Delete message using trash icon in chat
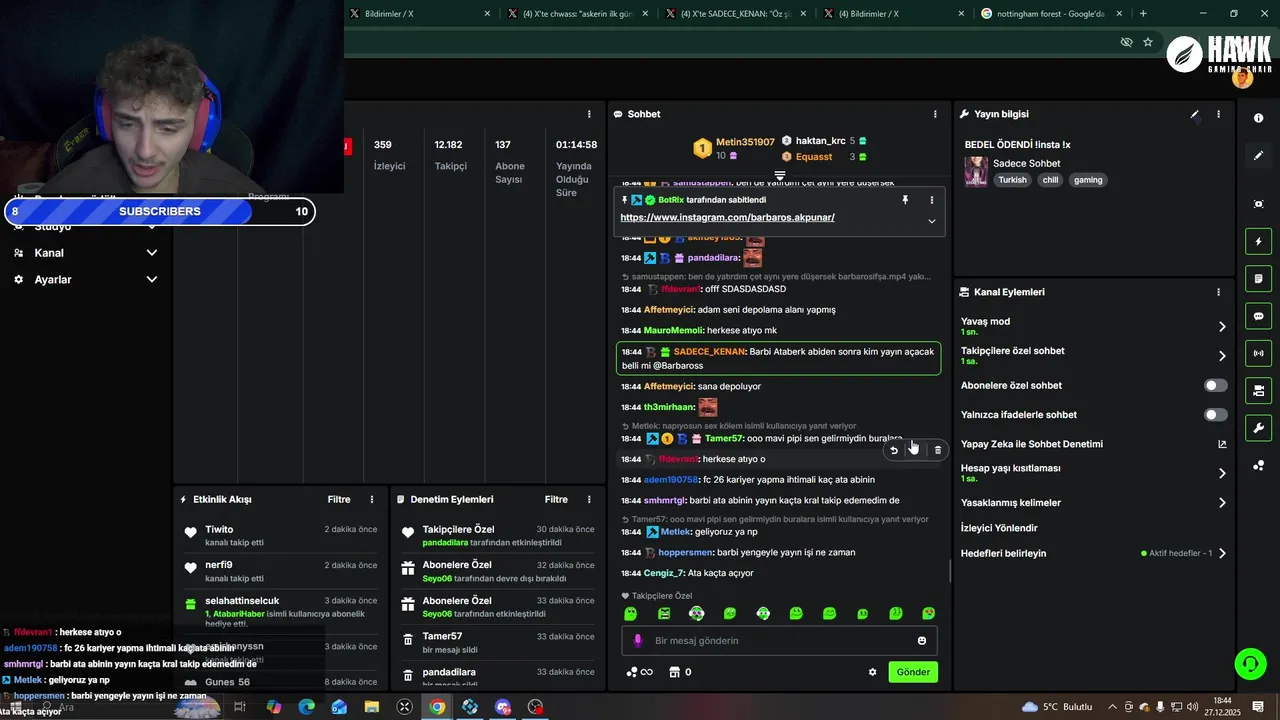 [x=937, y=450]
